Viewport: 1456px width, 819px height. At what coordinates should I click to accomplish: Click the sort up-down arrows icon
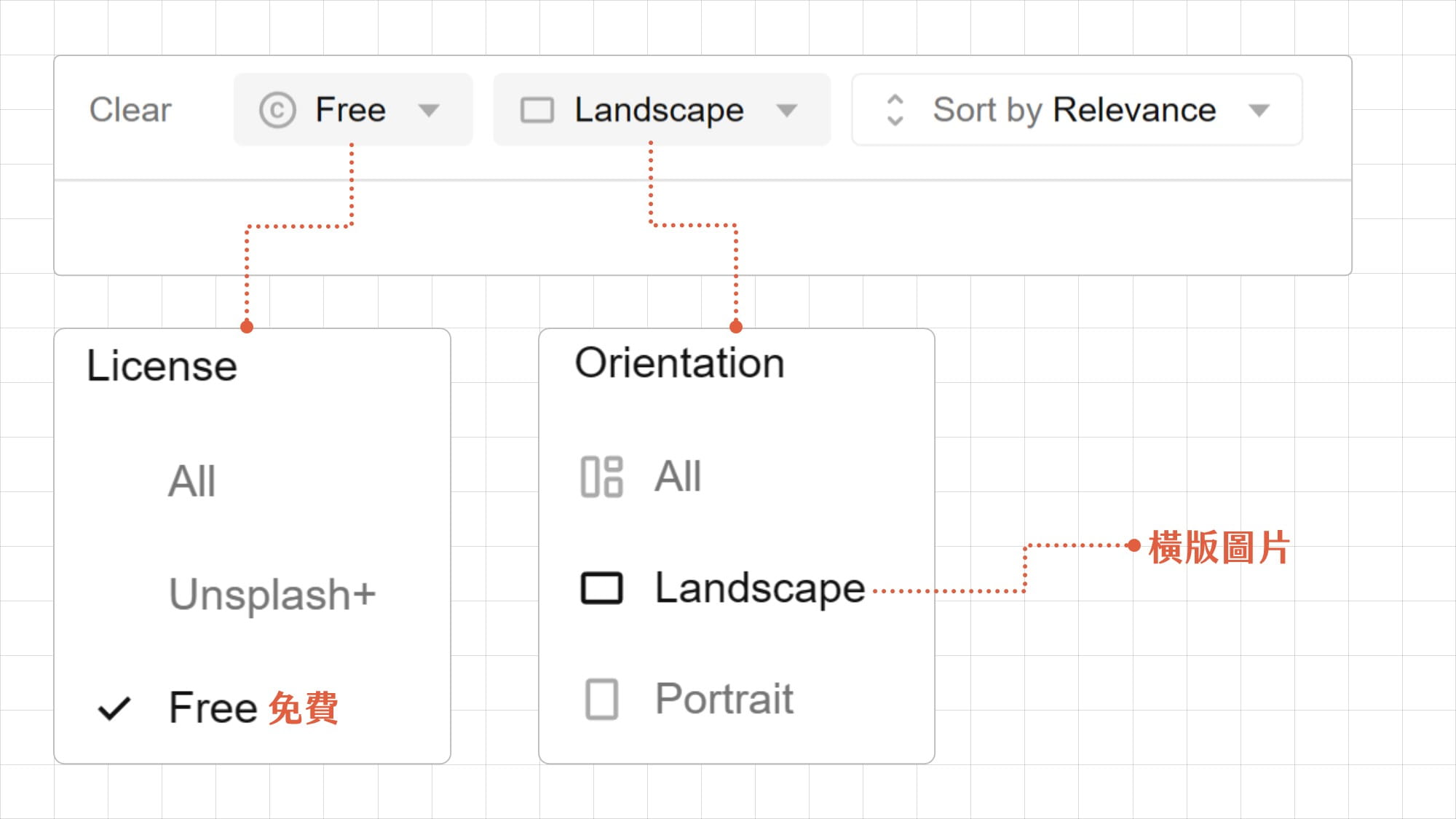pyautogui.click(x=895, y=110)
